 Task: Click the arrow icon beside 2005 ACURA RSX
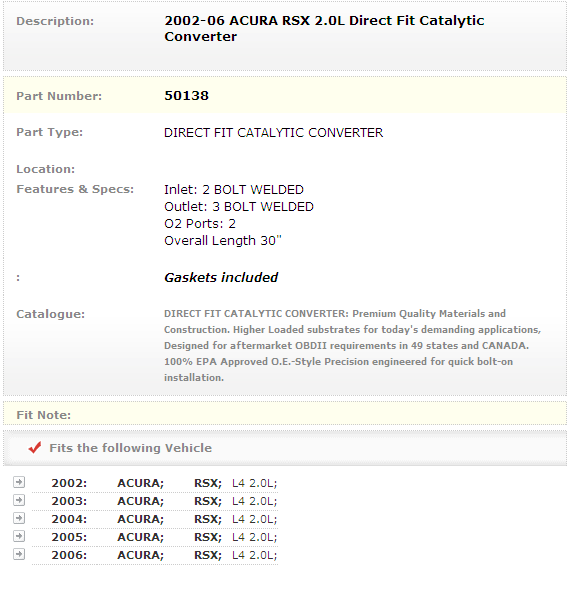click(19, 536)
